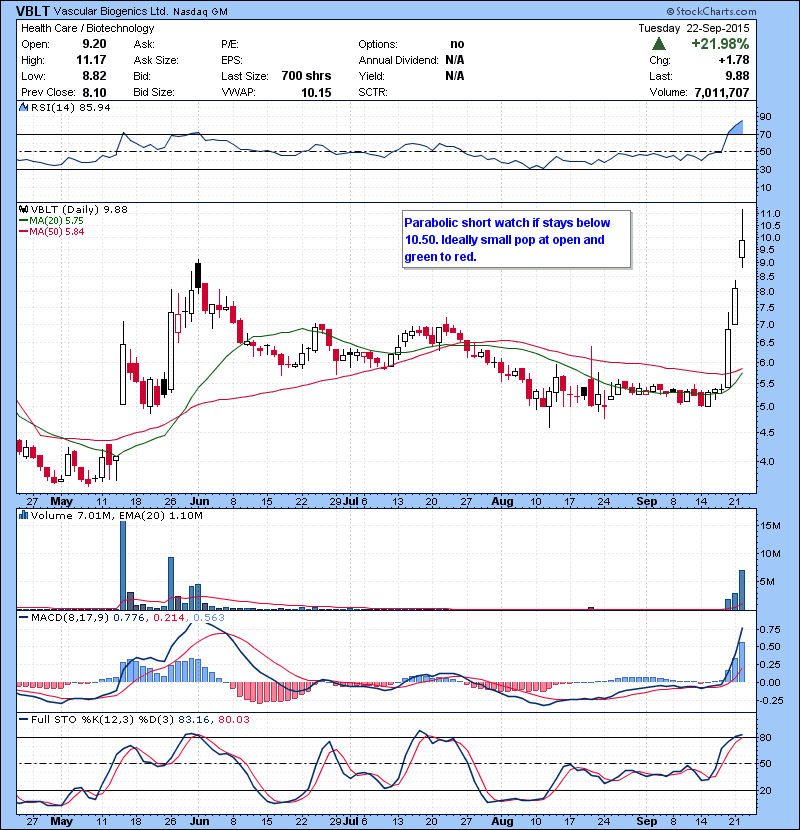This screenshot has height=830, width=800.
Task: Click the VBLT ticker symbol in header
Action: pos(33,11)
